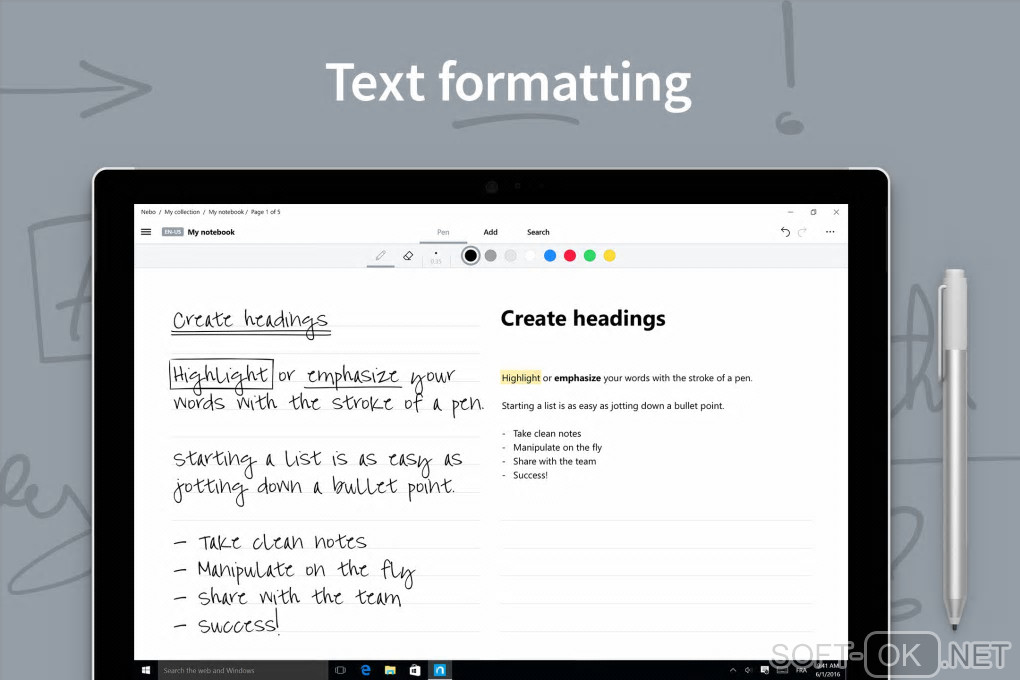Open the volume control in system tray
The image size is (1020, 680).
click(x=748, y=670)
